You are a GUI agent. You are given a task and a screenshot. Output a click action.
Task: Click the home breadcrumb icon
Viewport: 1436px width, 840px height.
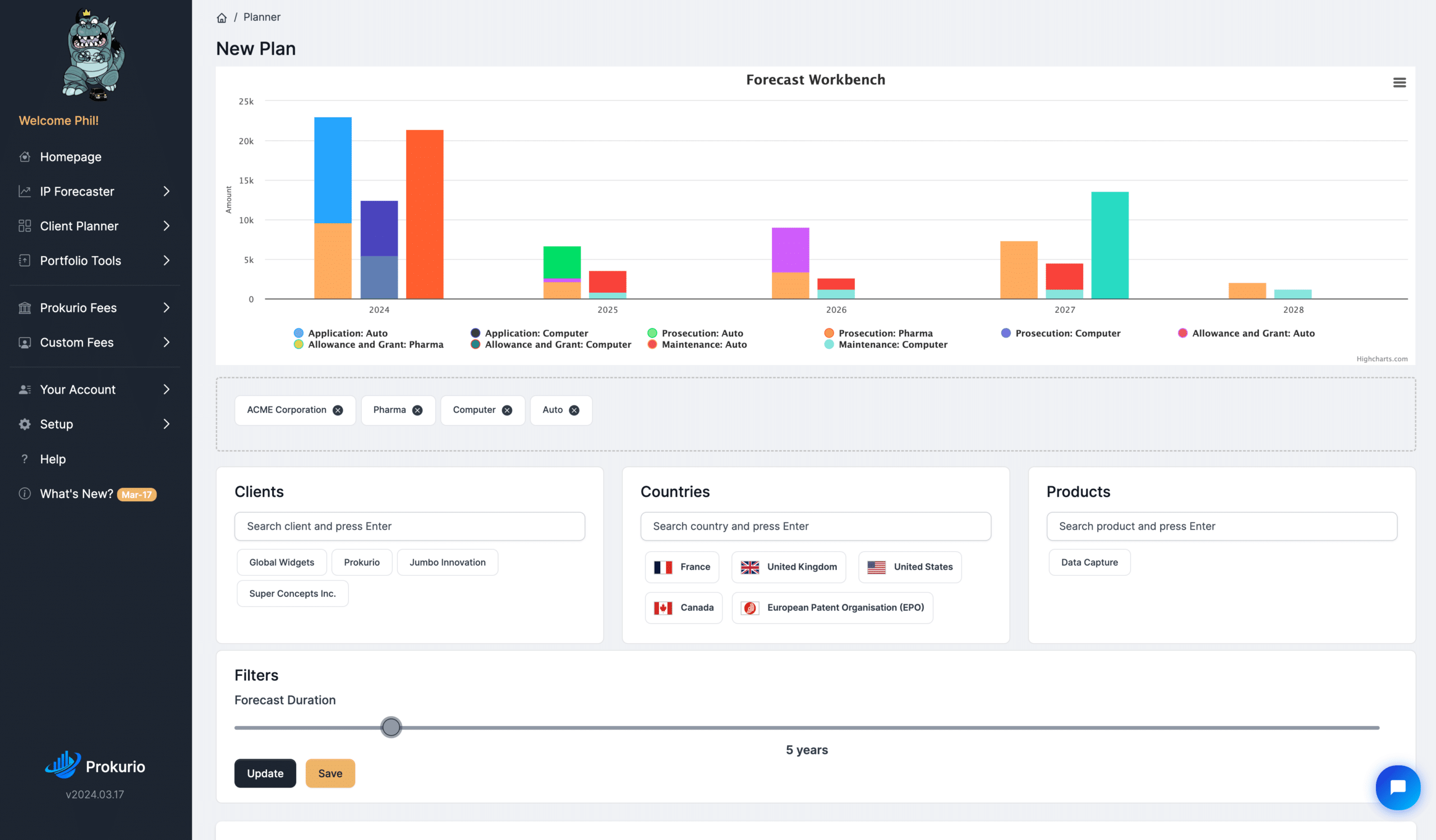point(222,17)
